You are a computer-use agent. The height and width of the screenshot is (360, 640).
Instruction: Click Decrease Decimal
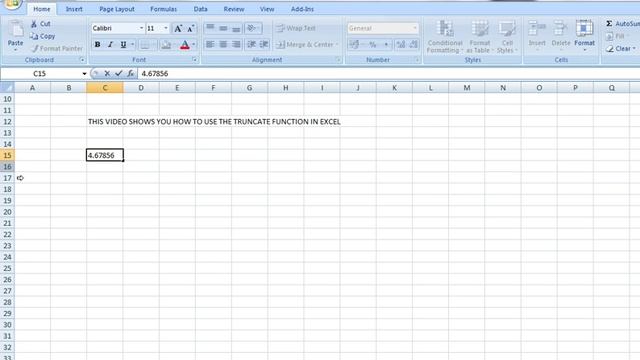(413, 44)
